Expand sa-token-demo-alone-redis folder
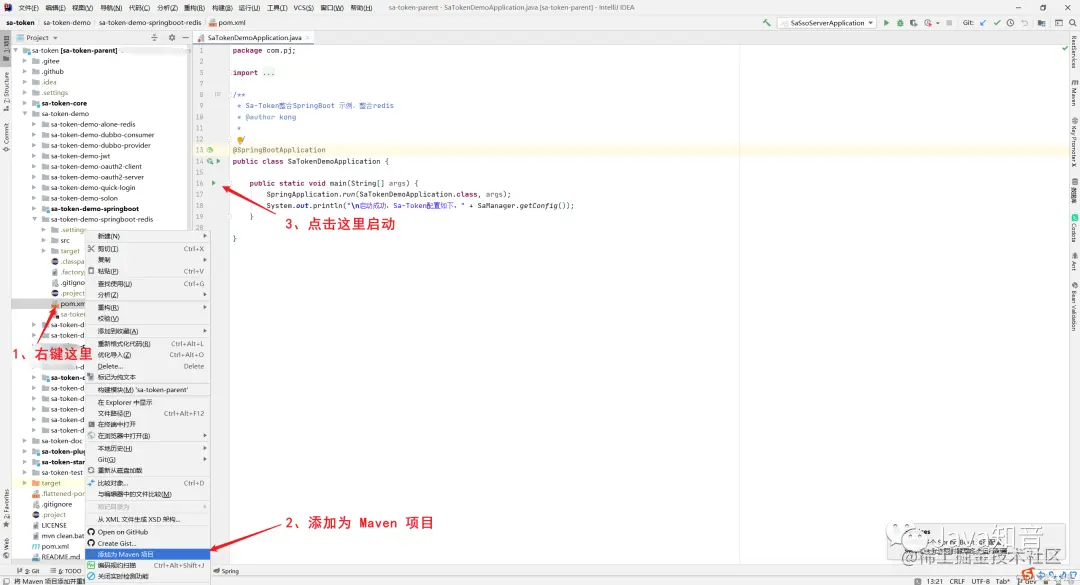This screenshot has width=1080, height=585. pos(34,124)
